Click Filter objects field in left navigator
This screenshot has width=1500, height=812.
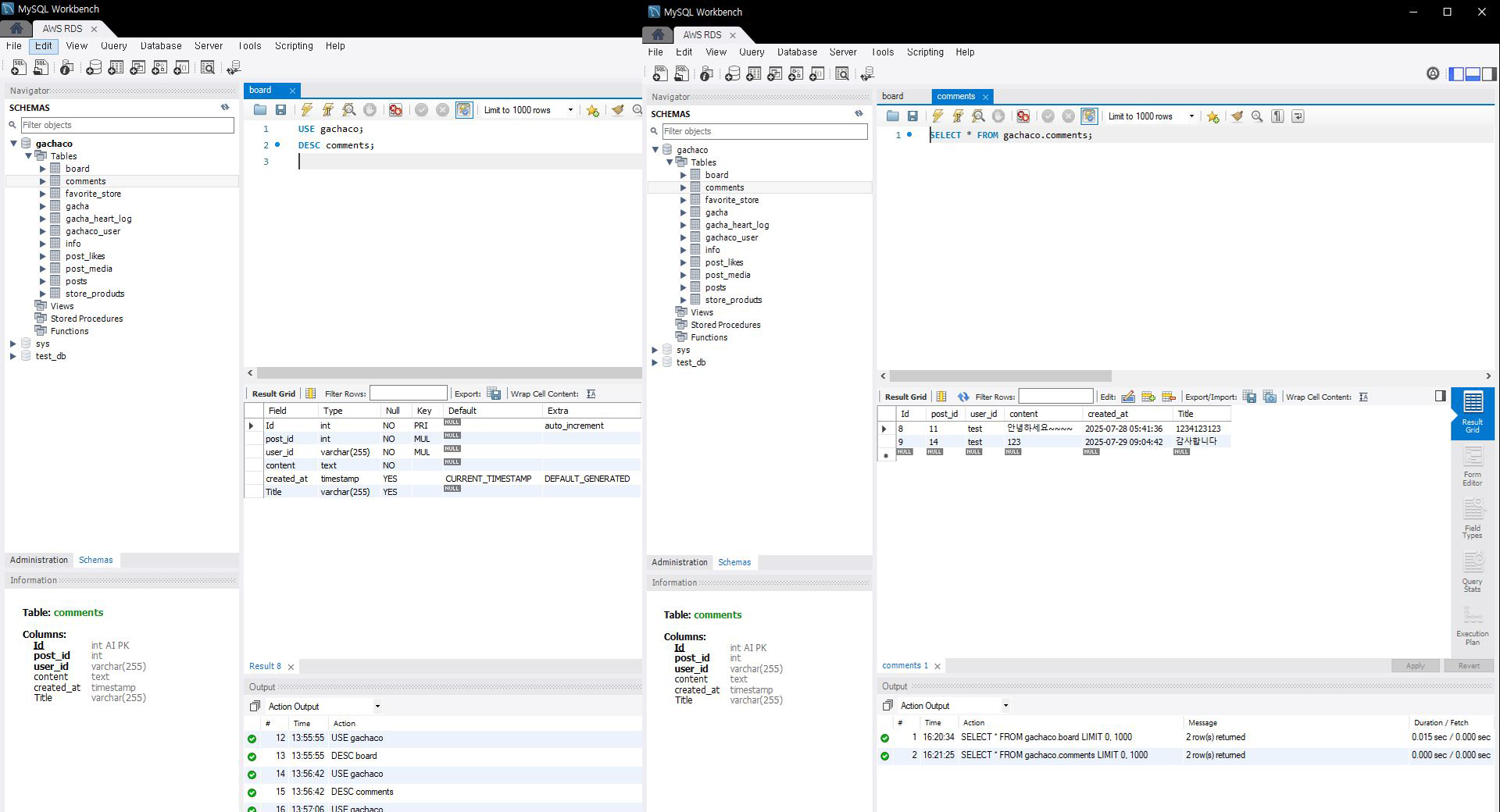[127, 125]
